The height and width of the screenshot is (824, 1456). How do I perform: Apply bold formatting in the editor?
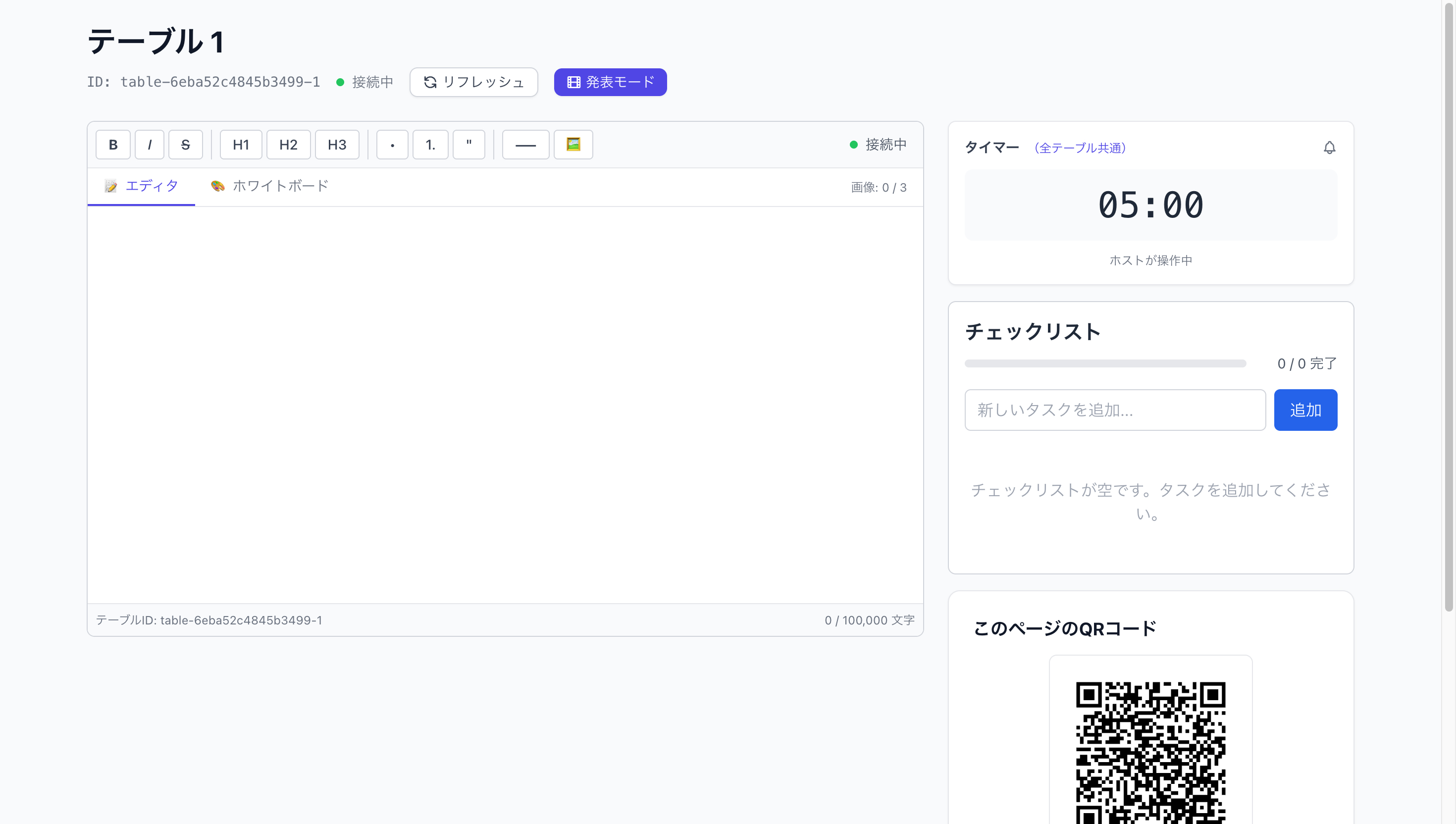pos(112,144)
